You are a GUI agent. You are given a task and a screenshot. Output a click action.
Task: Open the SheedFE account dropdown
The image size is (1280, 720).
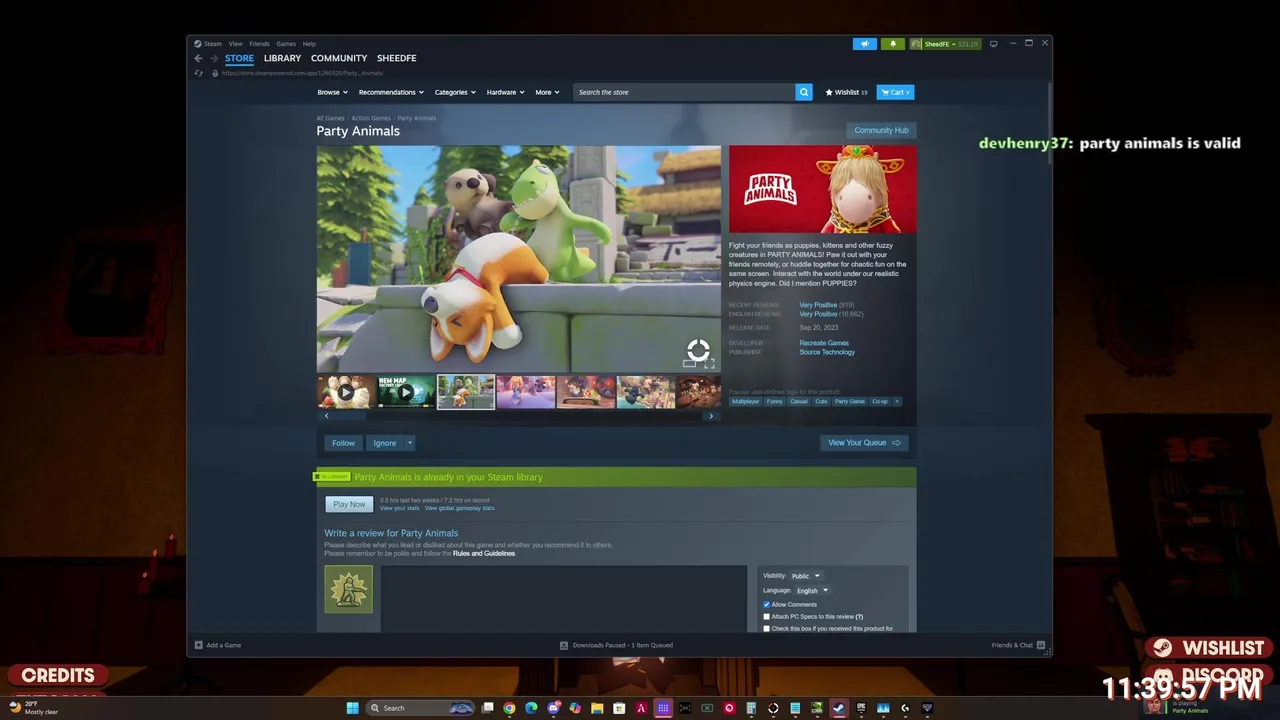(x=945, y=44)
